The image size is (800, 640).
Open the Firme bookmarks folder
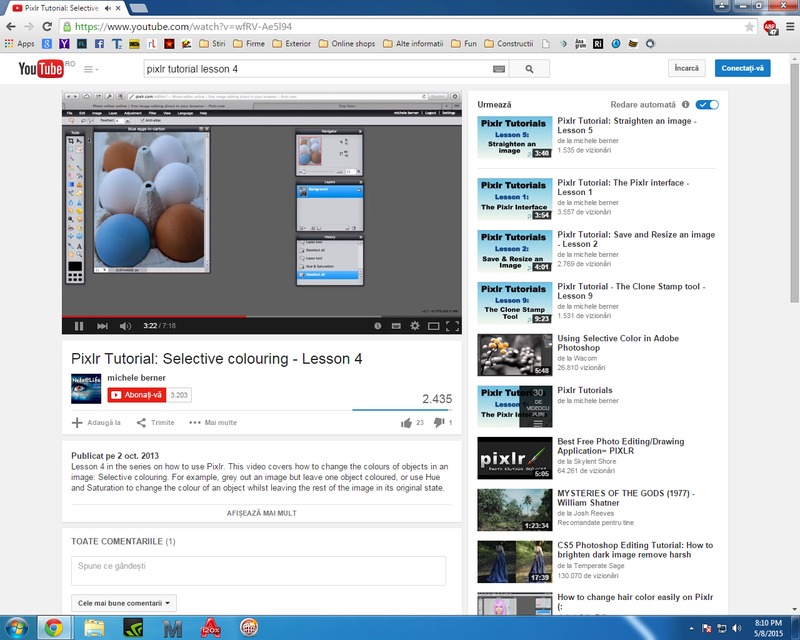click(x=249, y=44)
